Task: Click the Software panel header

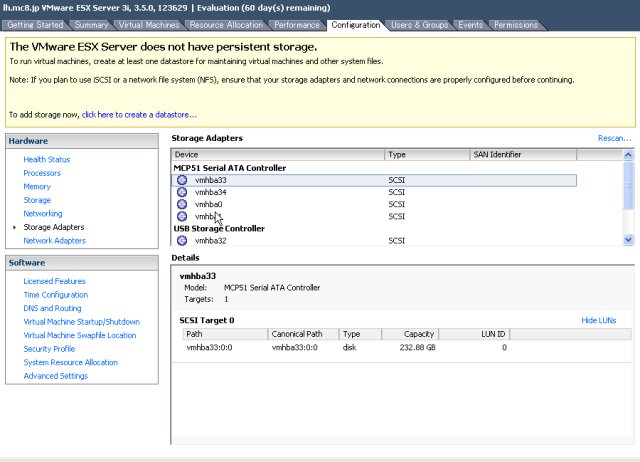Action: click(82, 263)
